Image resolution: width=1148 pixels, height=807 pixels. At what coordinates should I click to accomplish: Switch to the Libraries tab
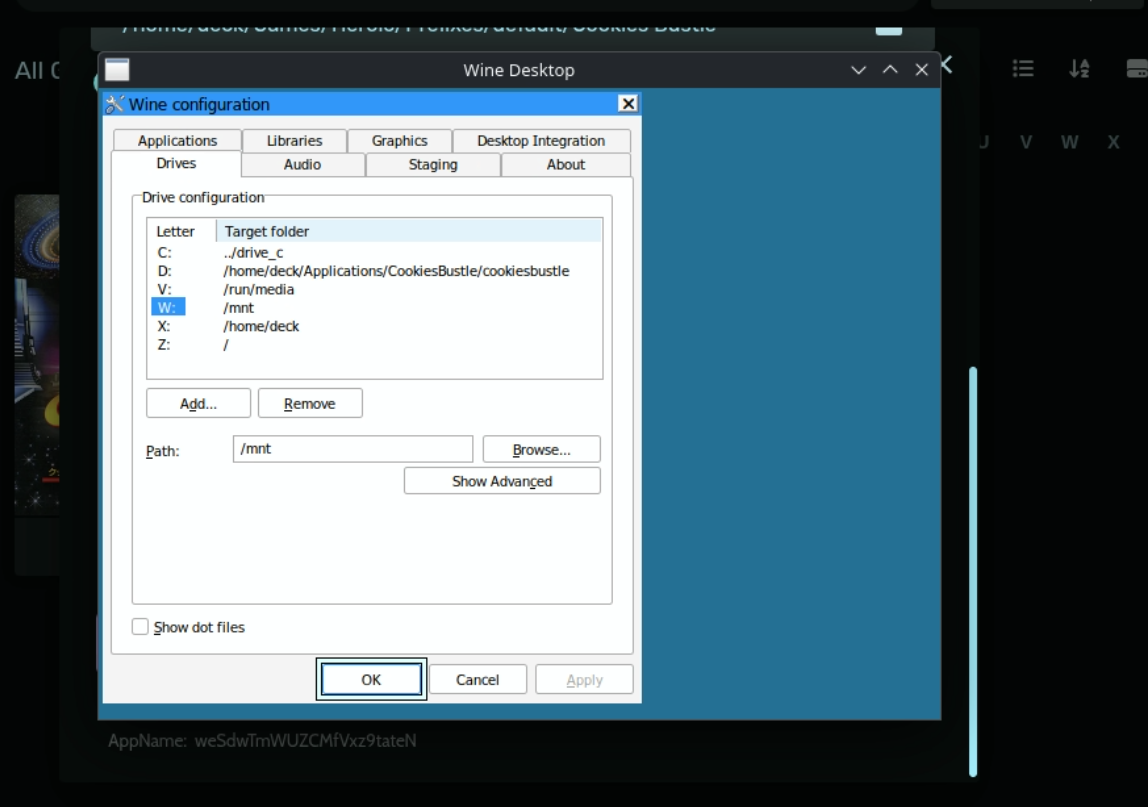point(294,141)
